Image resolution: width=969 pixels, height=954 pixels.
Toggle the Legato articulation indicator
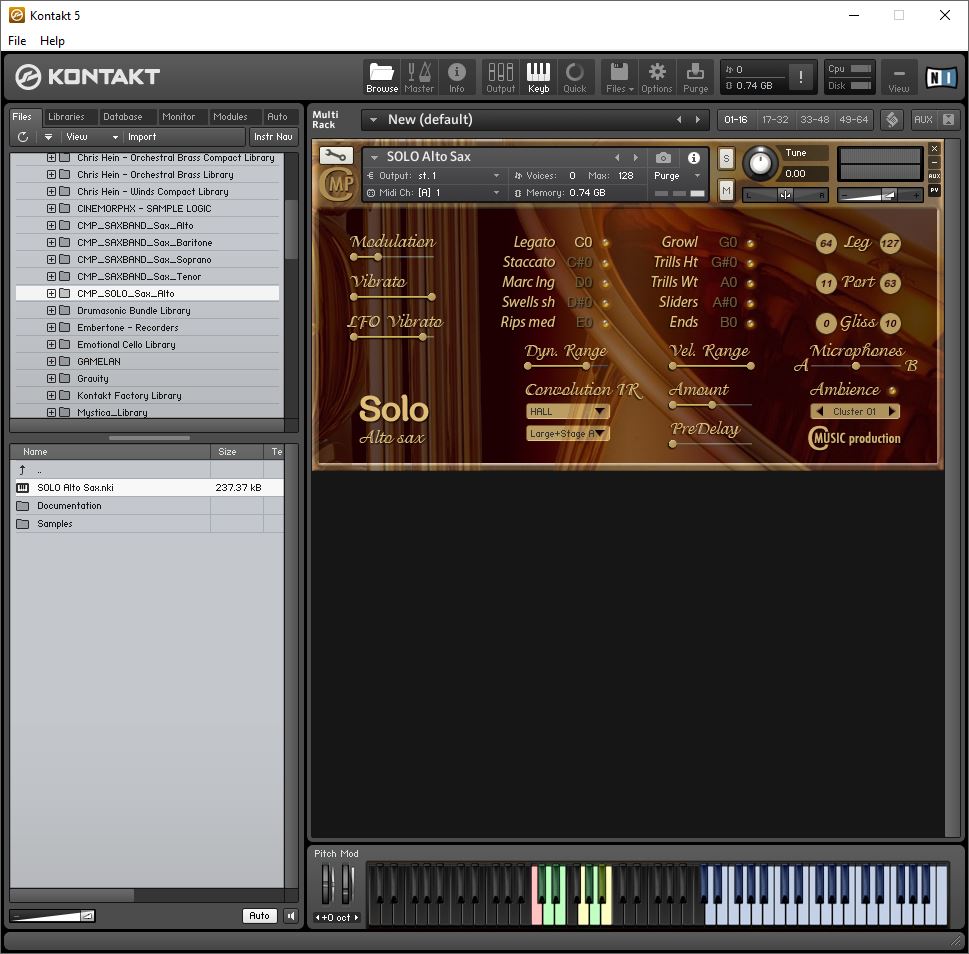point(606,243)
